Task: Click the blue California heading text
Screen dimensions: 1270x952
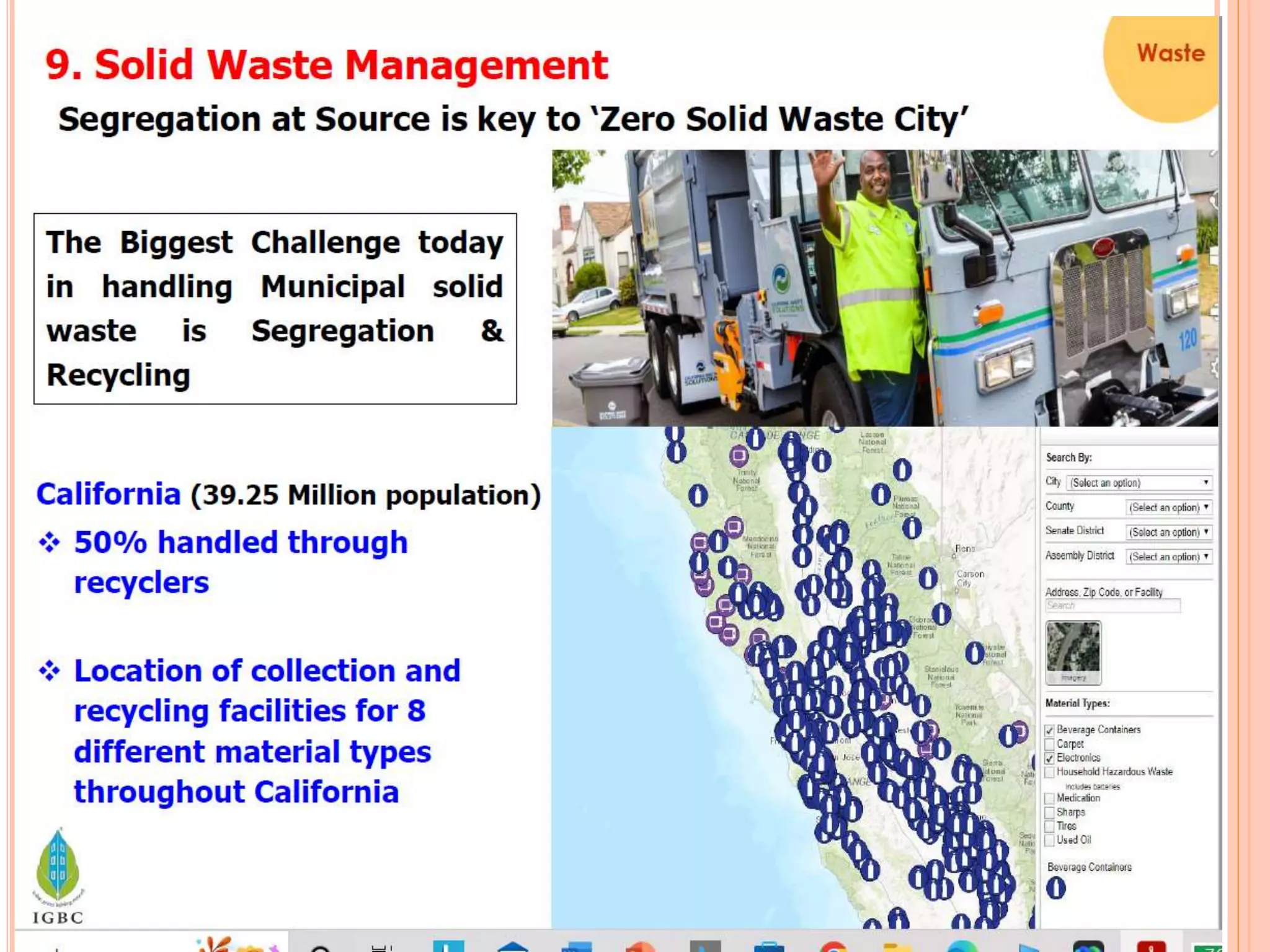Action: [109, 495]
